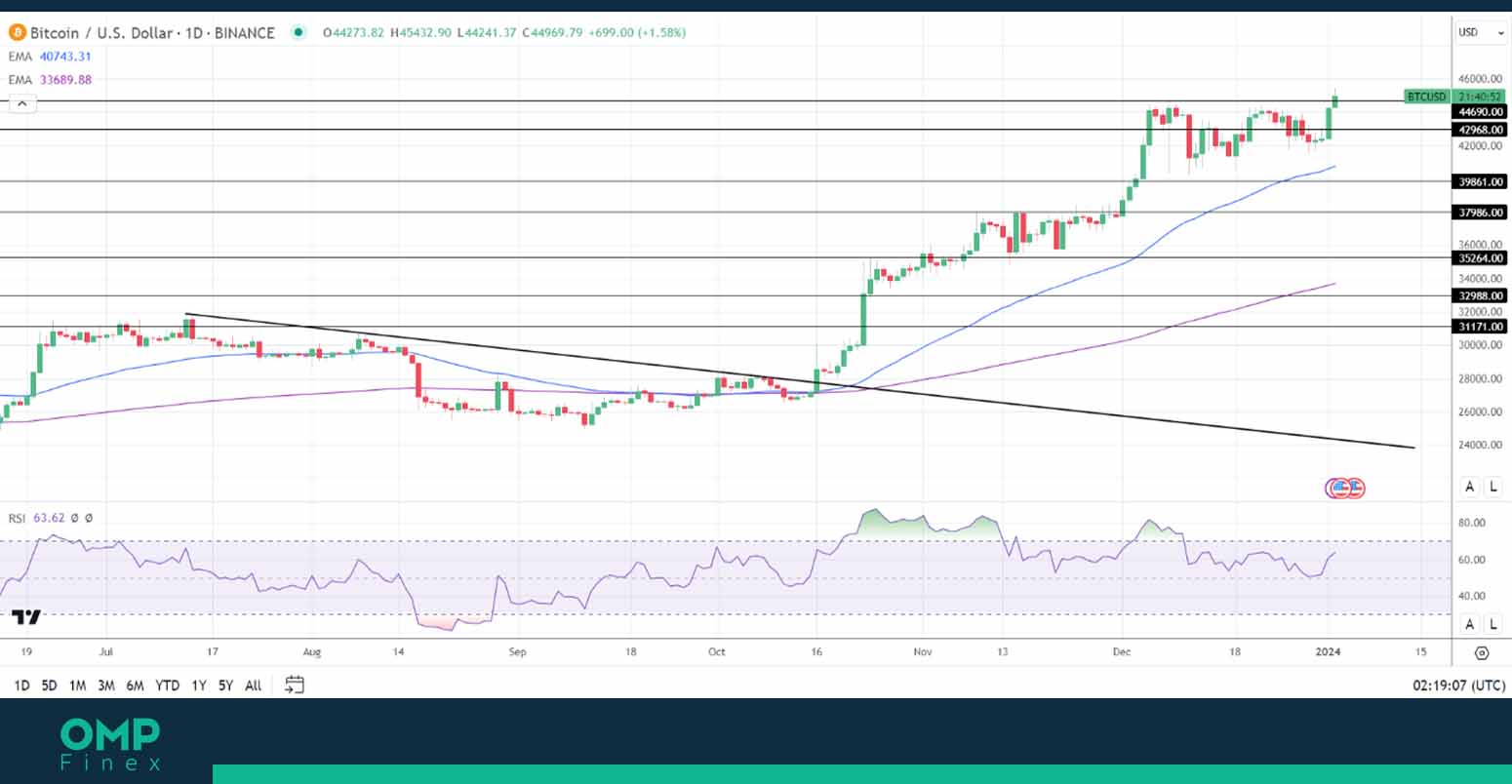1512x784 pixels.
Task: Open the go-to-date calendar icon
Action: (294, 685)
